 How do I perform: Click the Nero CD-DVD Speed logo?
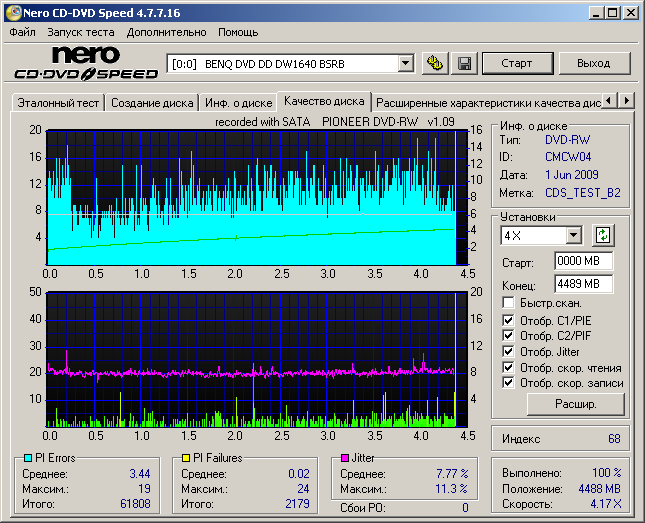click(x=86, y=63)
